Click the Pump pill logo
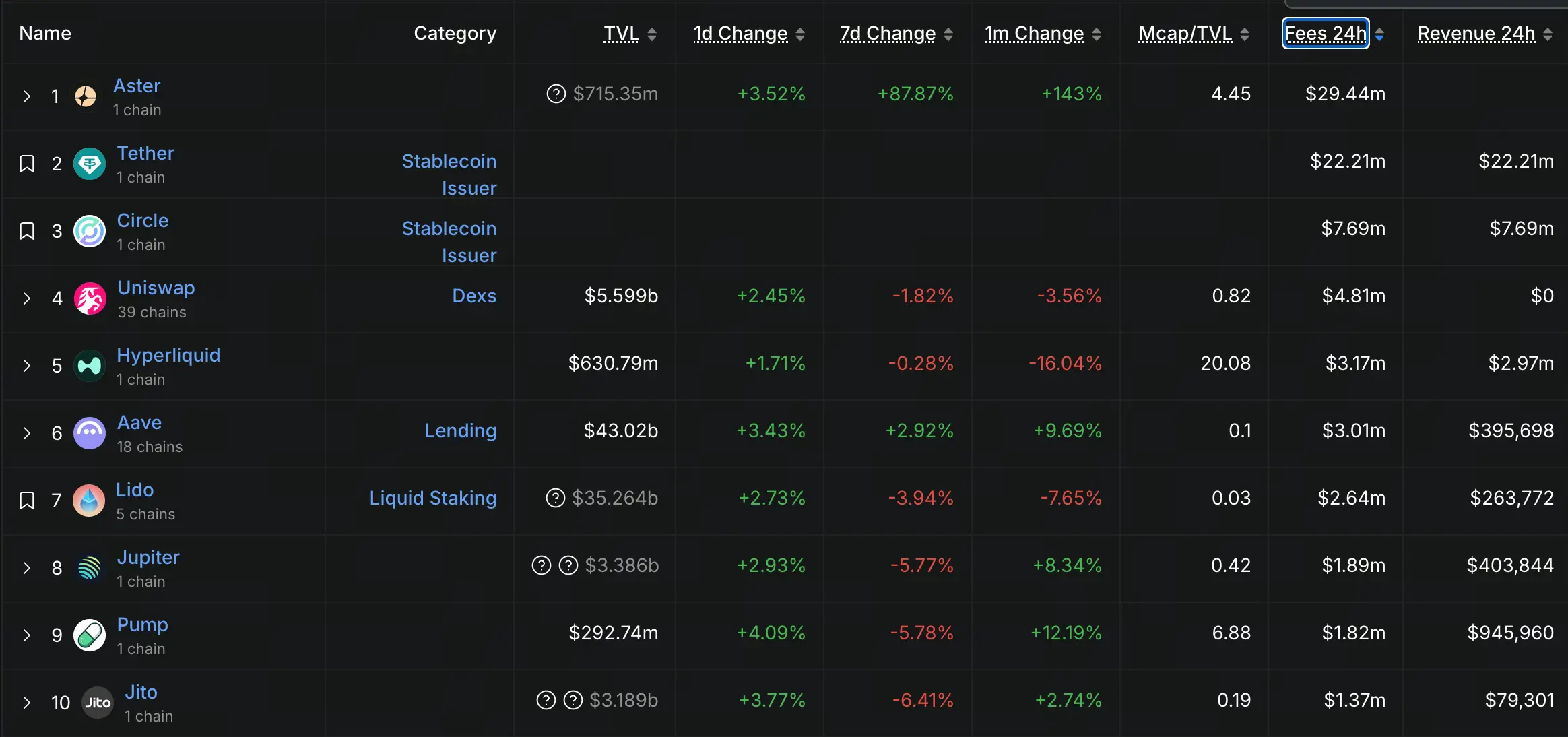Image resolution: width=1568 pixels, height=737 pixels. click(x=90, y=635)
